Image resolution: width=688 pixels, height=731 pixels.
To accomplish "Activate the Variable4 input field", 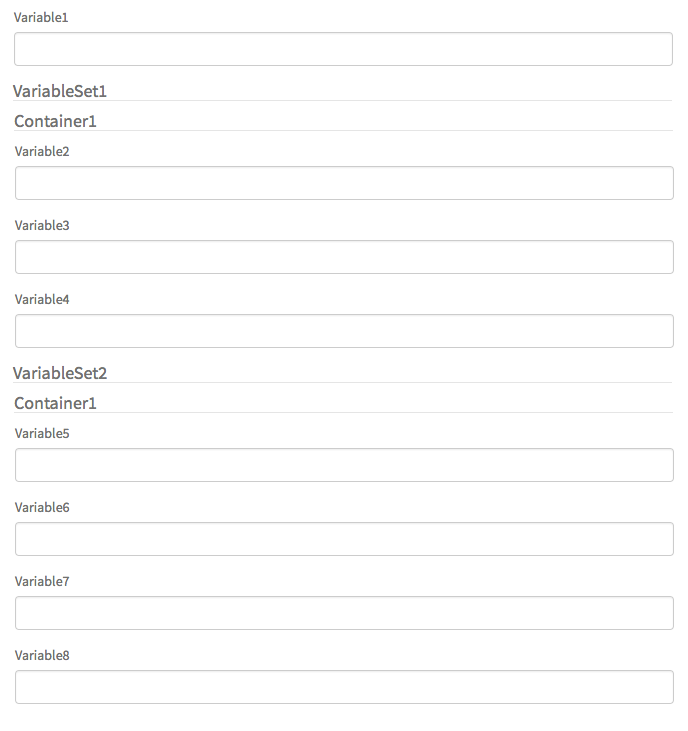I will tap(344, 331).
